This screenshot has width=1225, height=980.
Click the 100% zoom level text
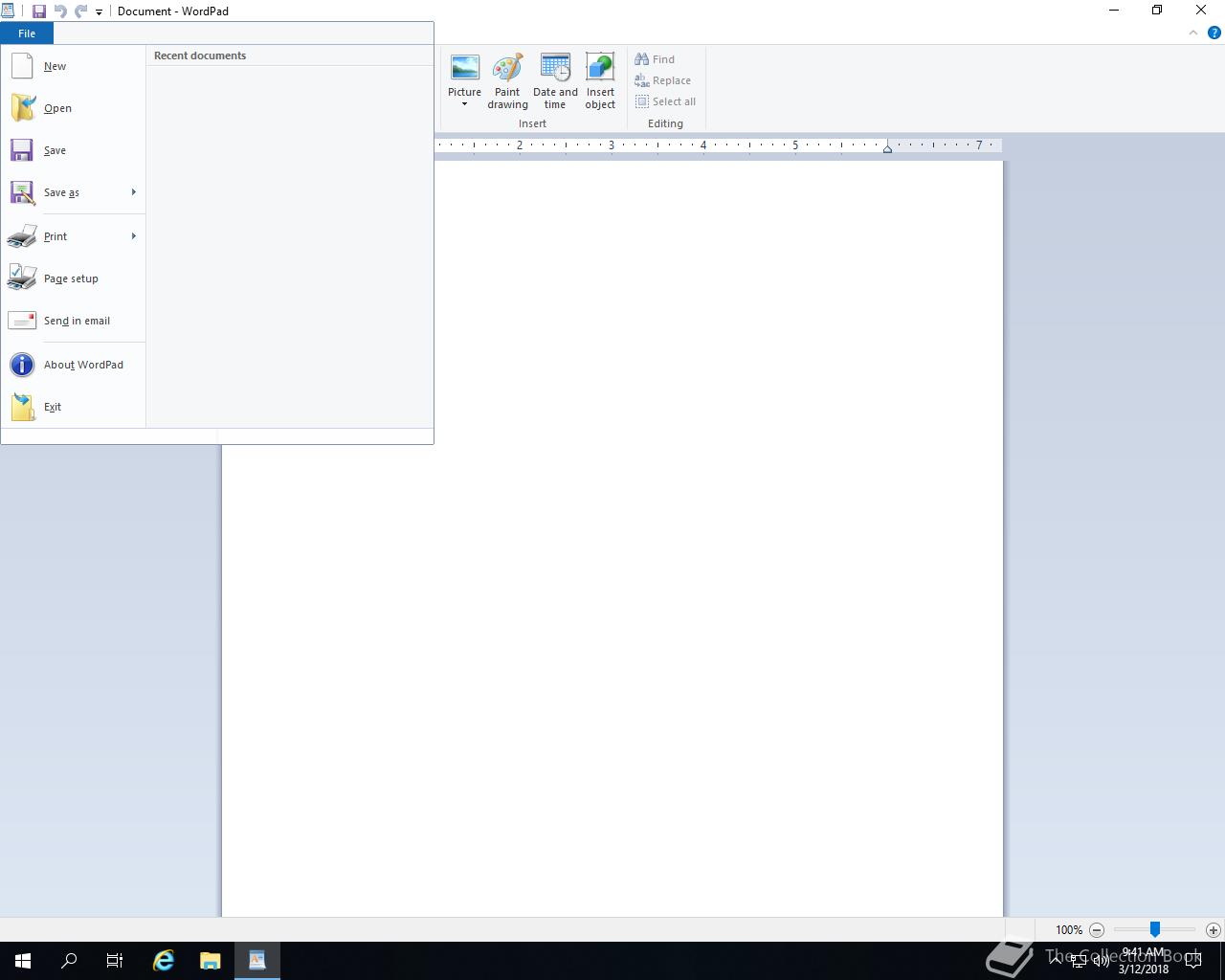(1069, 930)
